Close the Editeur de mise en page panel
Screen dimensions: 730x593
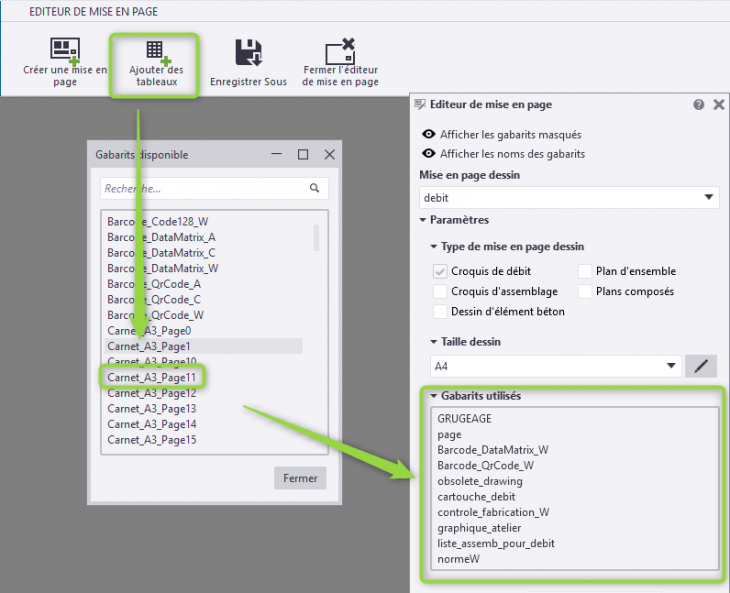tap(719, 105)
